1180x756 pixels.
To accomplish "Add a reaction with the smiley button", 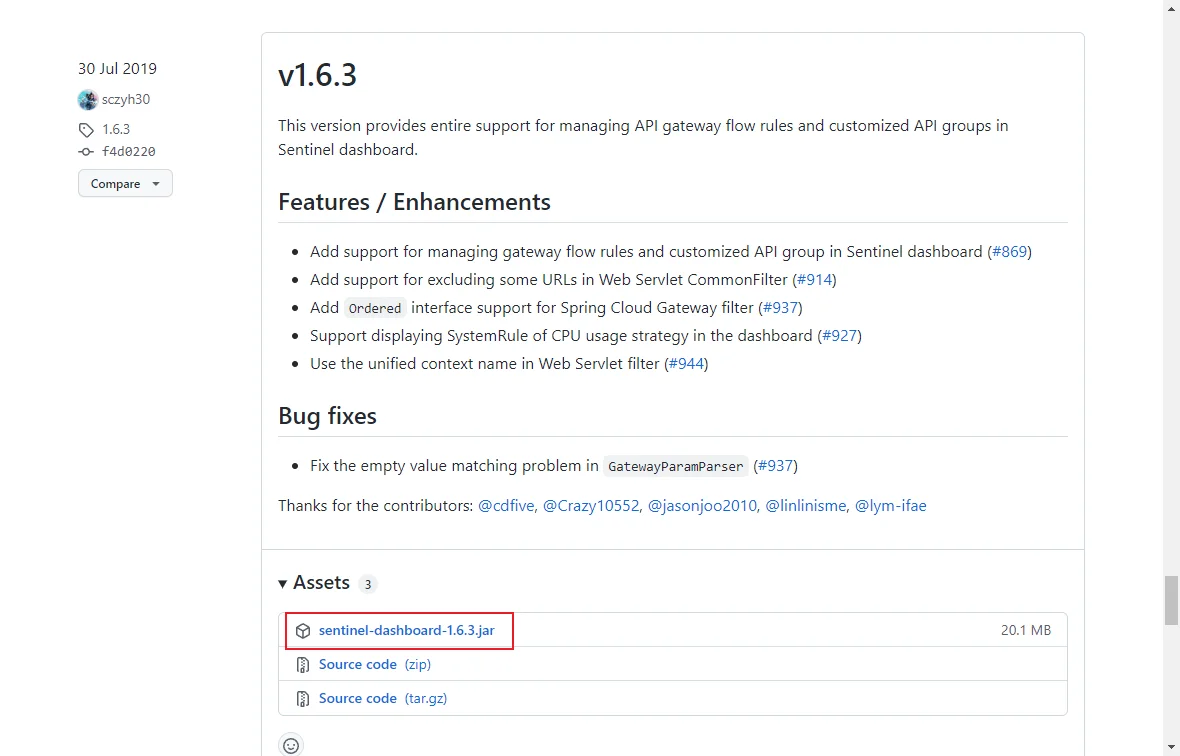I will (290, 745).
